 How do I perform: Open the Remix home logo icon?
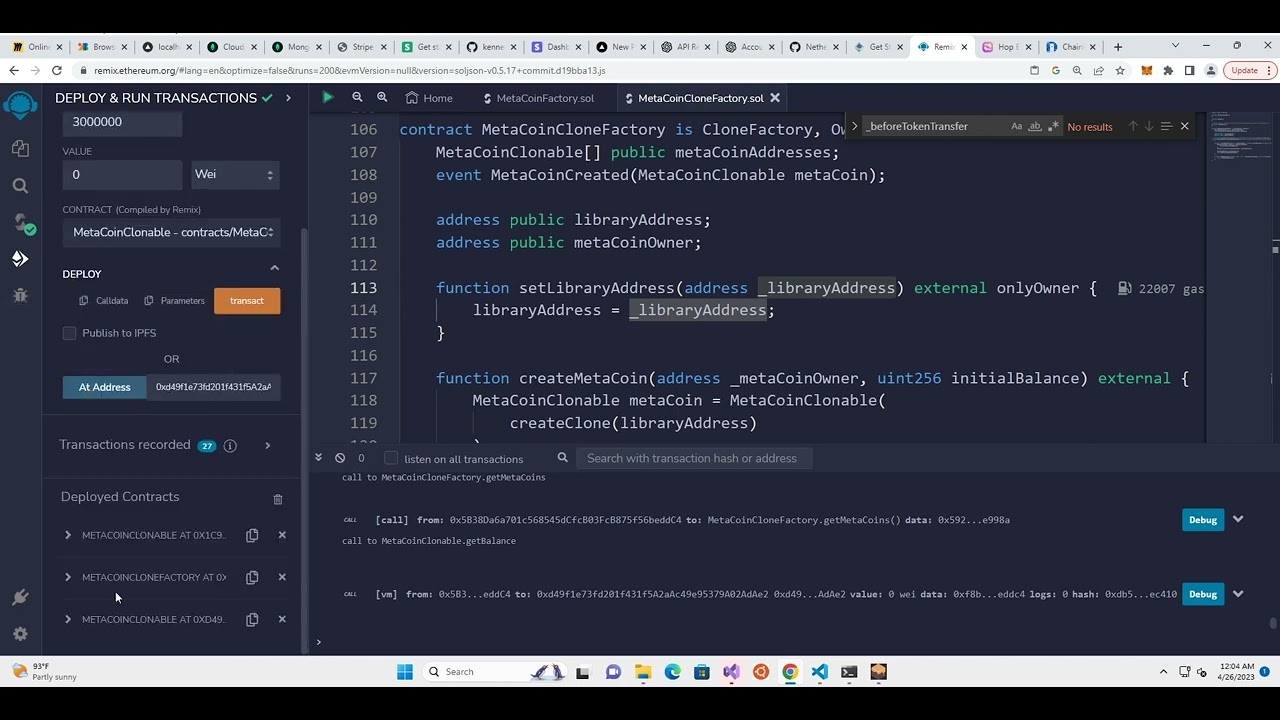(20, 104)
